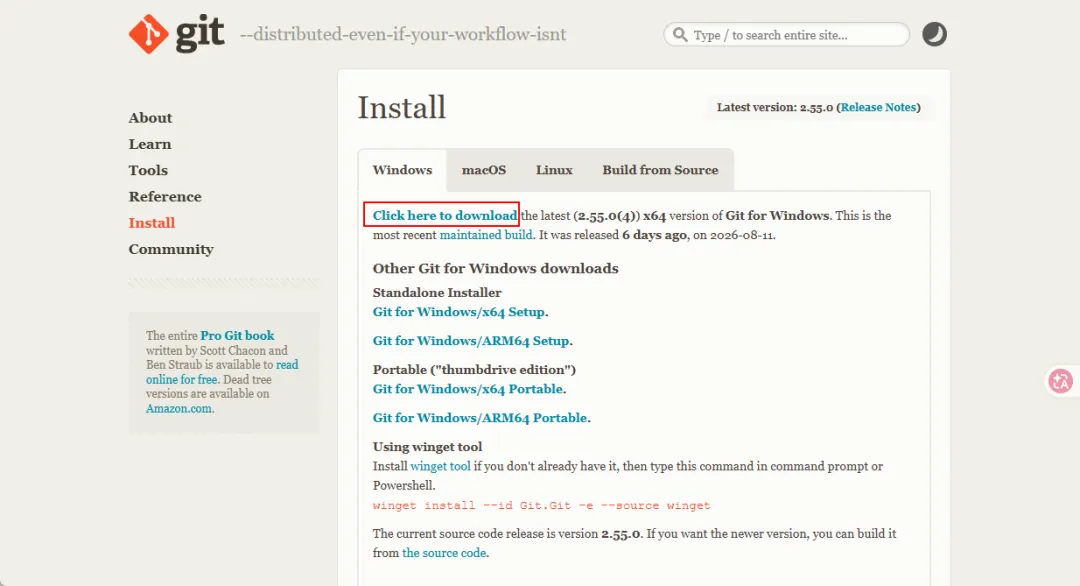
Task: Click the Git diamond logo icon
Action: [148, 34]
